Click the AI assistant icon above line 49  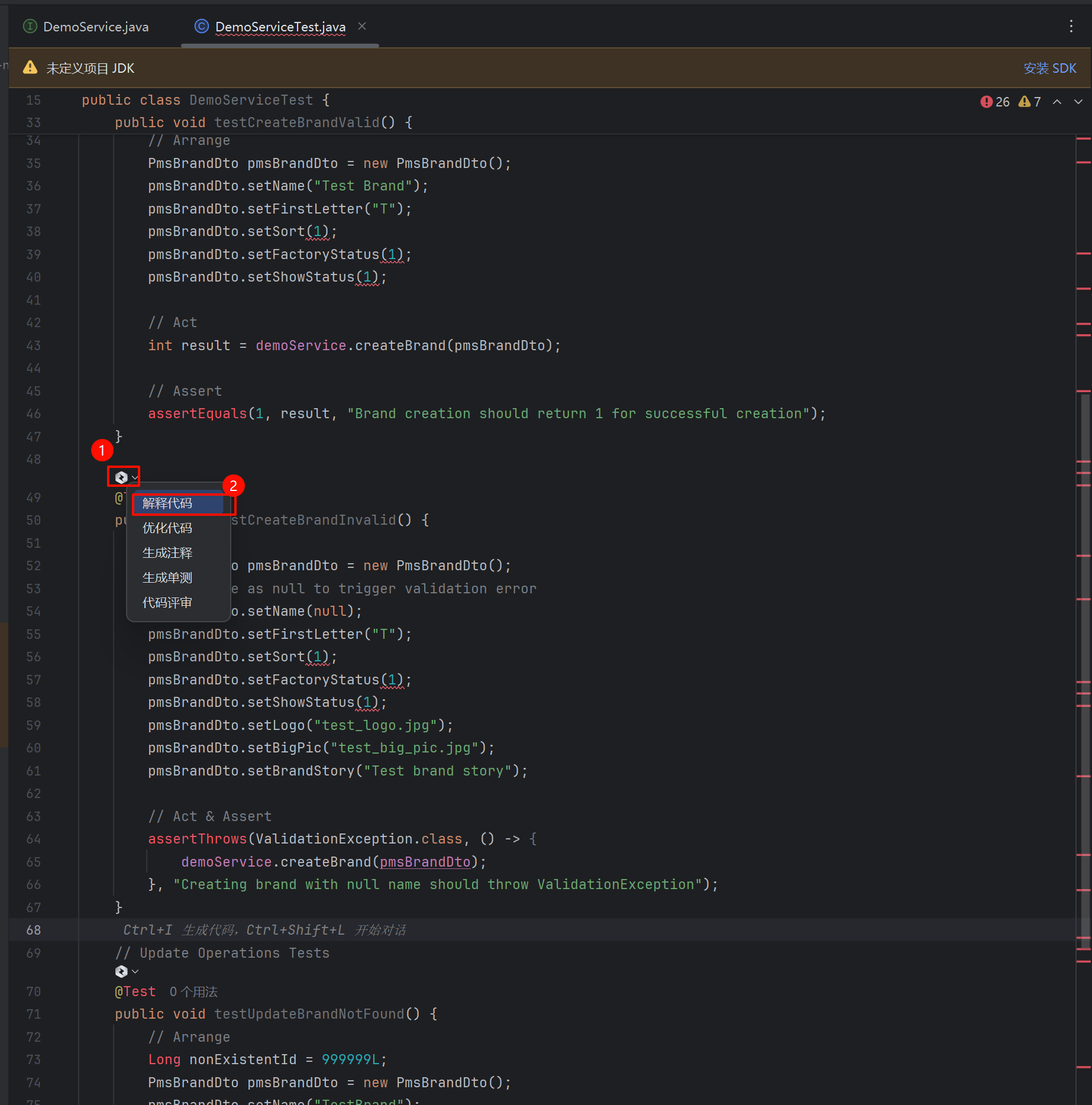pyautogui.click(x=121, y=477)
